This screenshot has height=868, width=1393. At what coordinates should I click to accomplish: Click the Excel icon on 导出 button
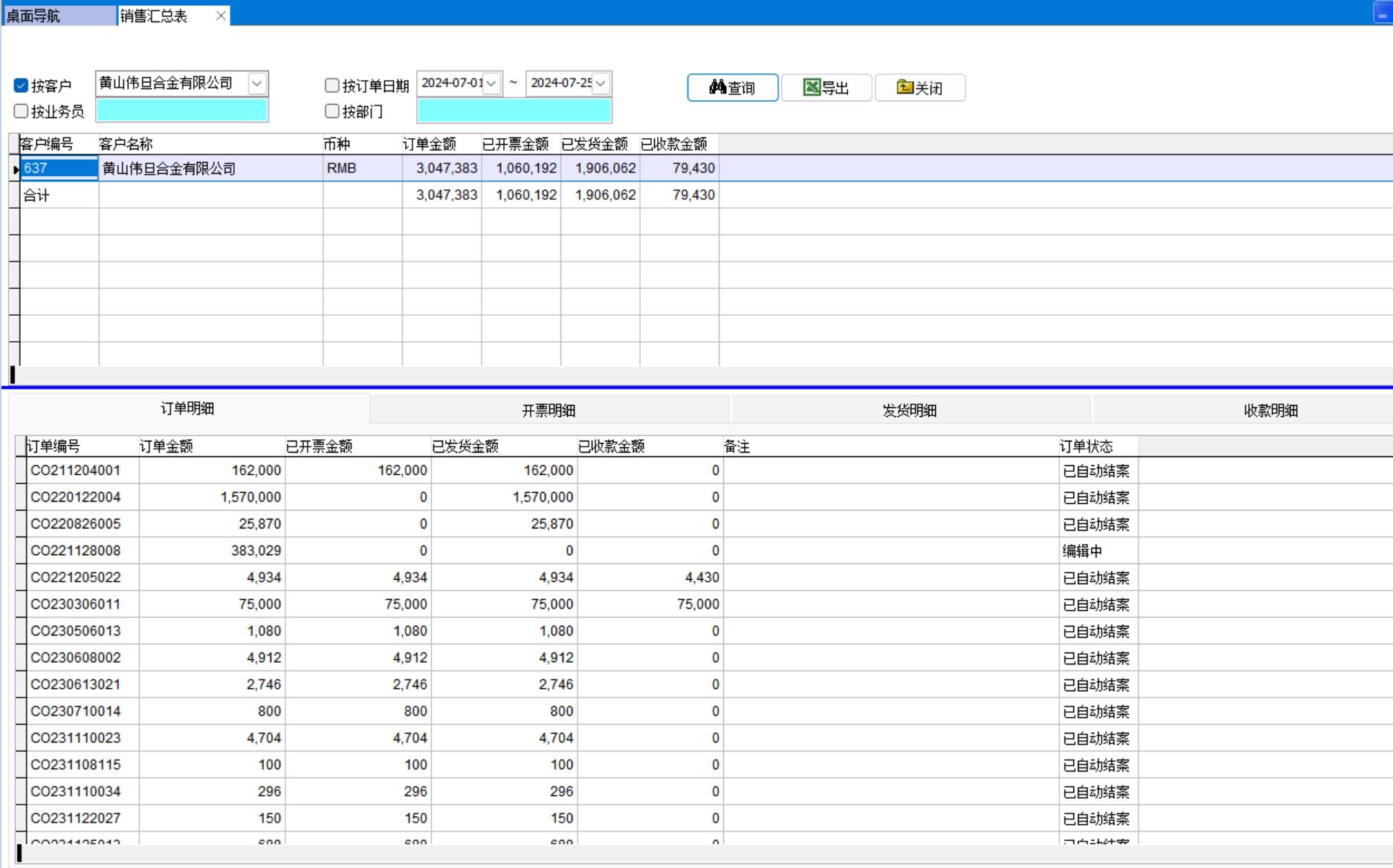(812, 88)
